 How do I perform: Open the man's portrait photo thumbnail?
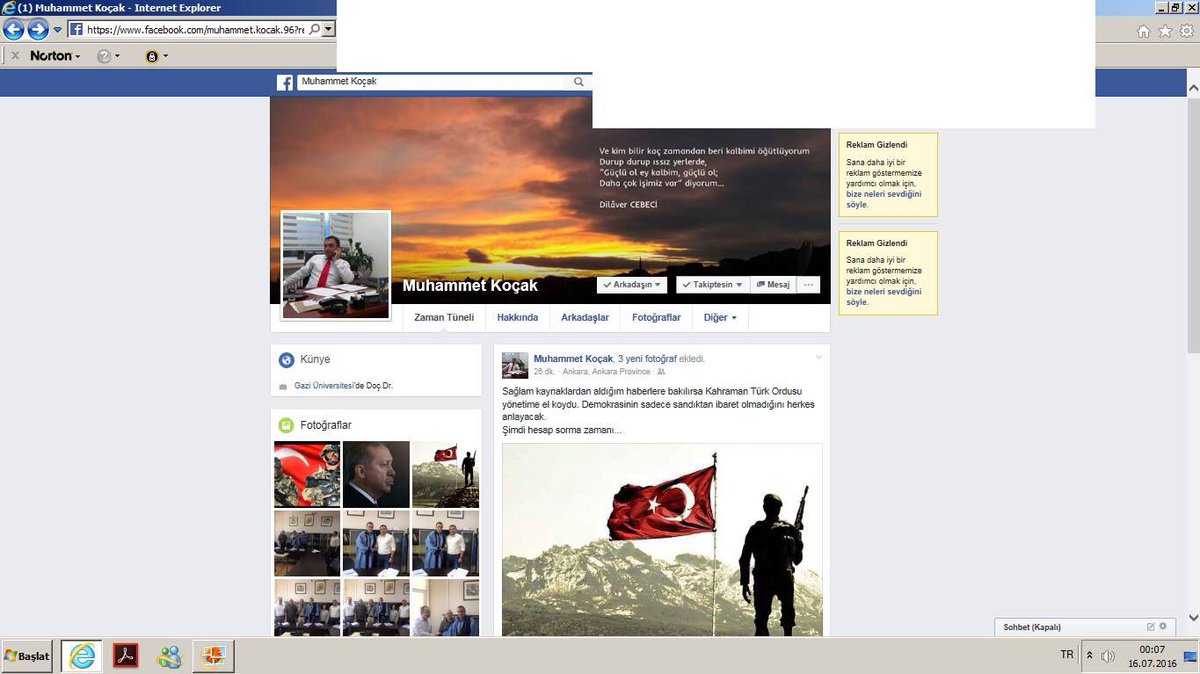[x=376, y=474]
